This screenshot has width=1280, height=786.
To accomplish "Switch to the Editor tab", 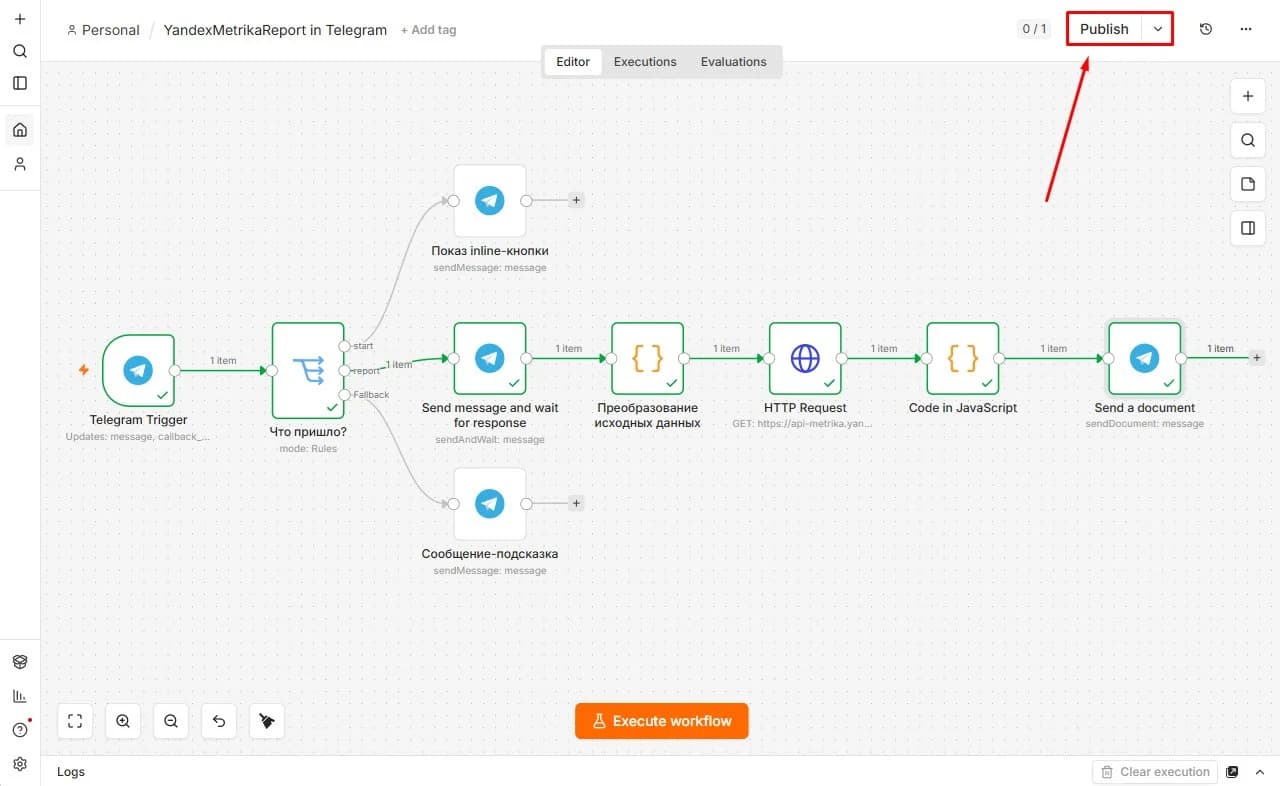I will 573,62.
